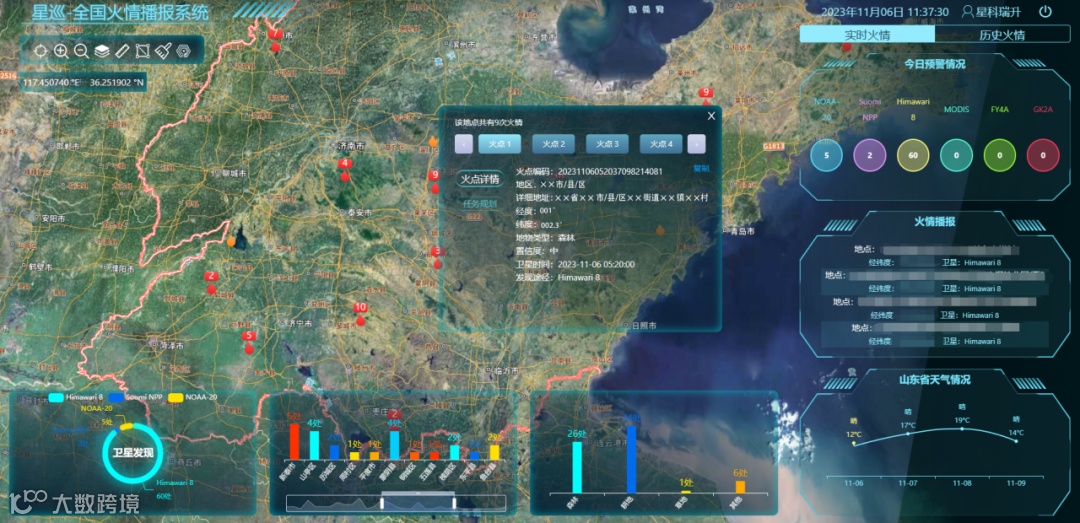Click the fire marker 9 on the coast
The width and height of the screenshot is (1080, 523).
[x=705, y=97]
